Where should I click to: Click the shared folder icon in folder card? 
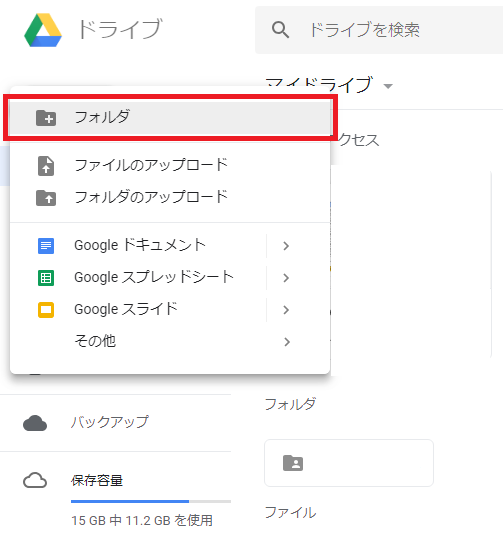point(293,463)
